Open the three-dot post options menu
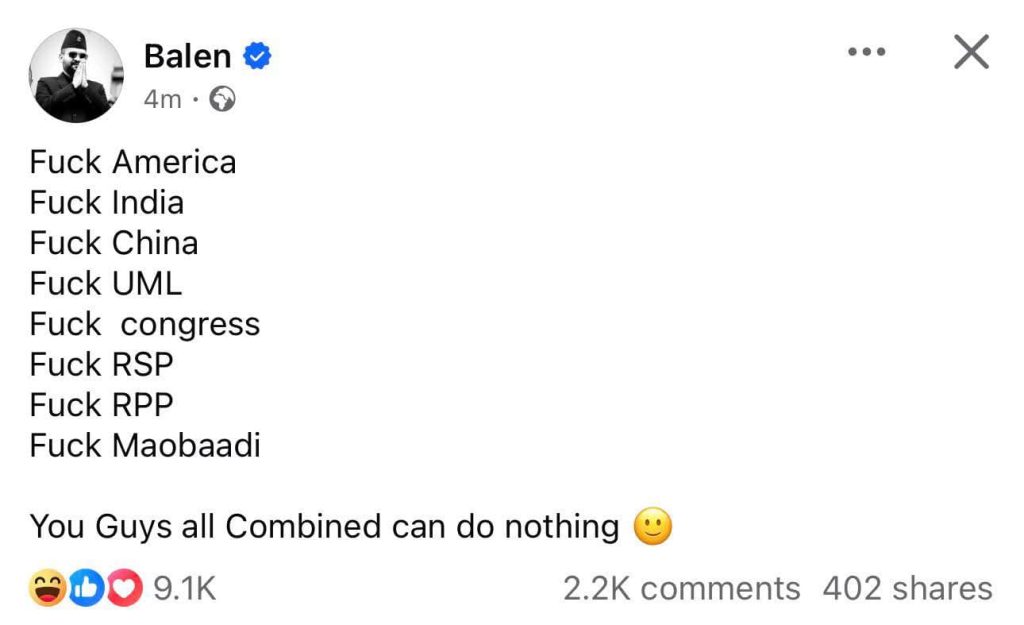This screenshot has width=1024, height=625. 866,53
